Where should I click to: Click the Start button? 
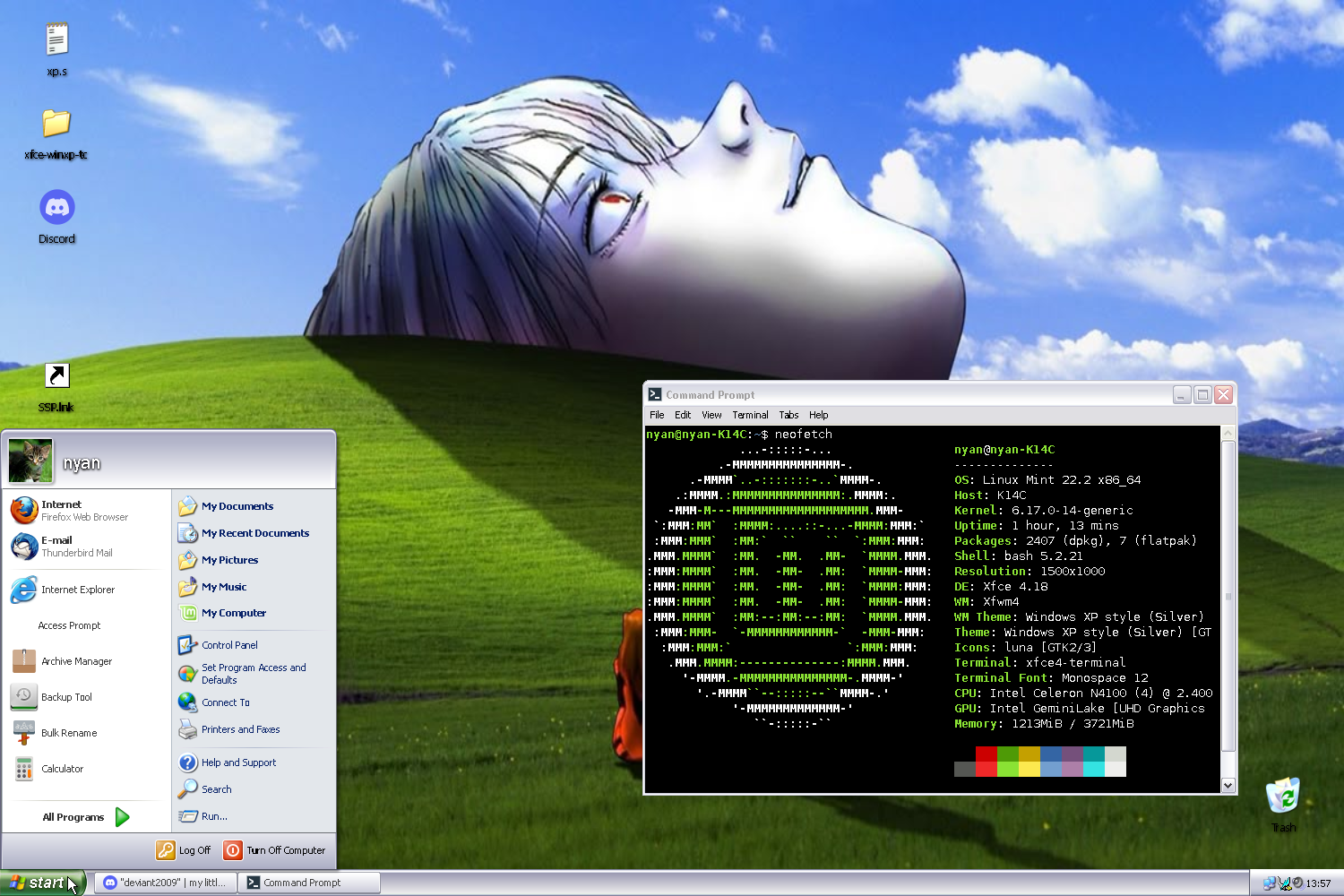point(42,883)
